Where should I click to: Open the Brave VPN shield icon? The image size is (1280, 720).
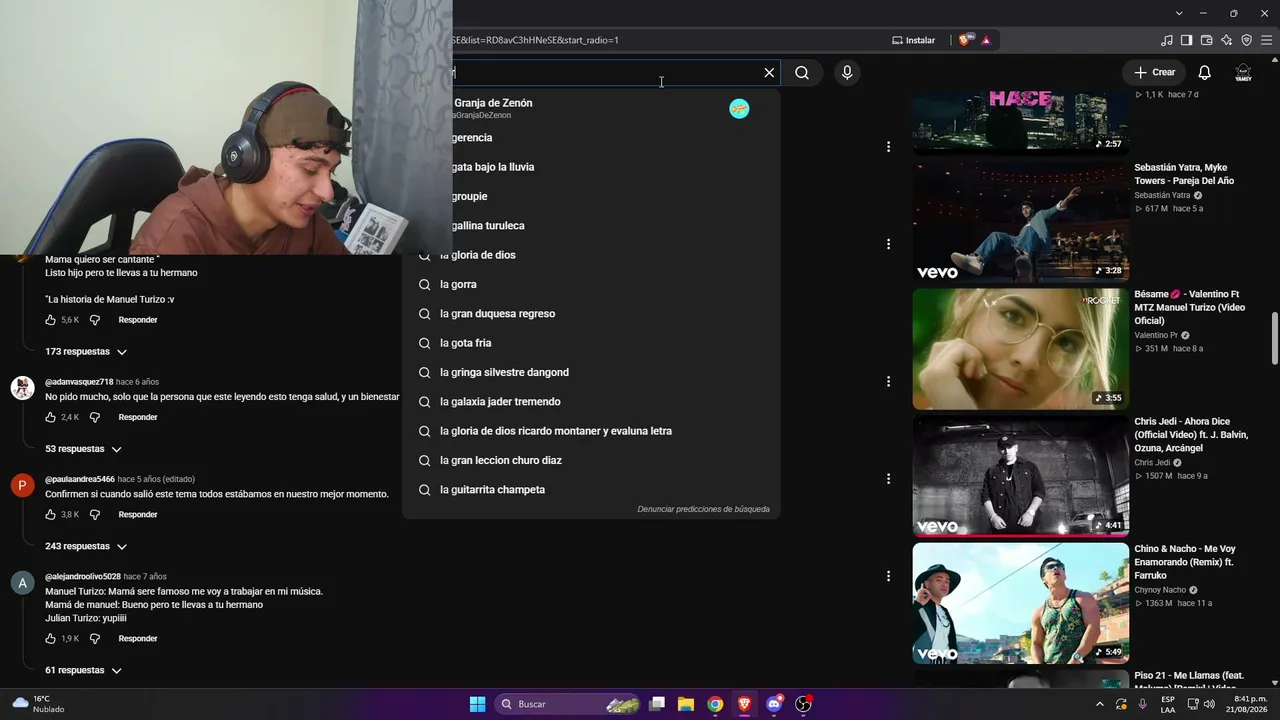pos(1247,40)
